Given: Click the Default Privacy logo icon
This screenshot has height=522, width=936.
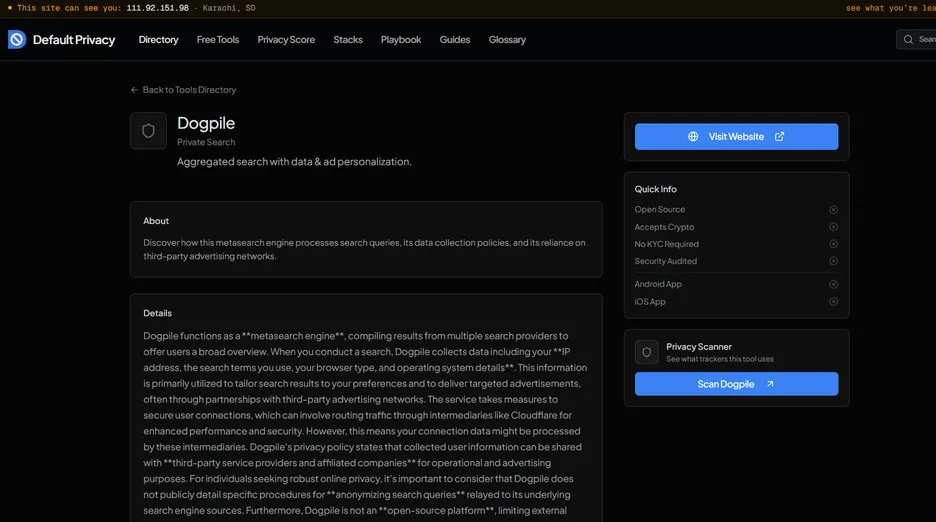Looking at the screenshot, I should tap(17, 39).
